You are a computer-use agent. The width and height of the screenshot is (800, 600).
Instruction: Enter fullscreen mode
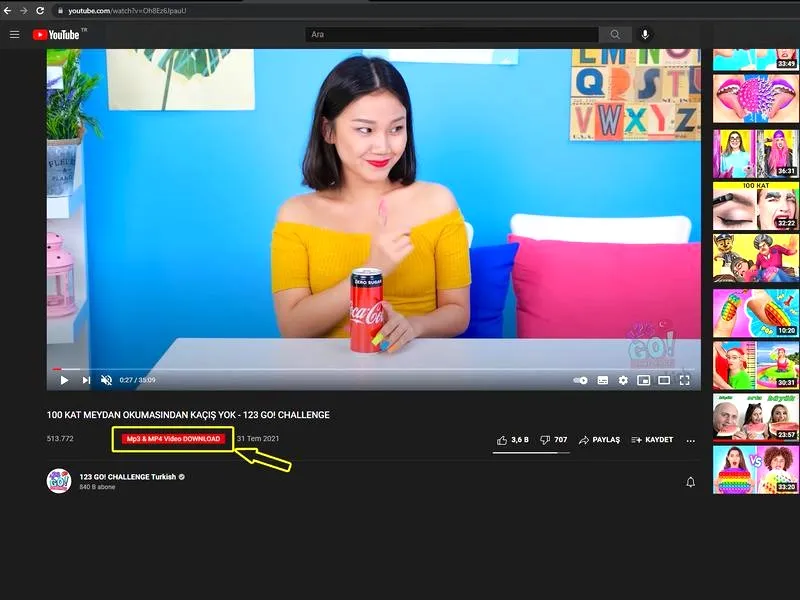(x=685, y=380)
